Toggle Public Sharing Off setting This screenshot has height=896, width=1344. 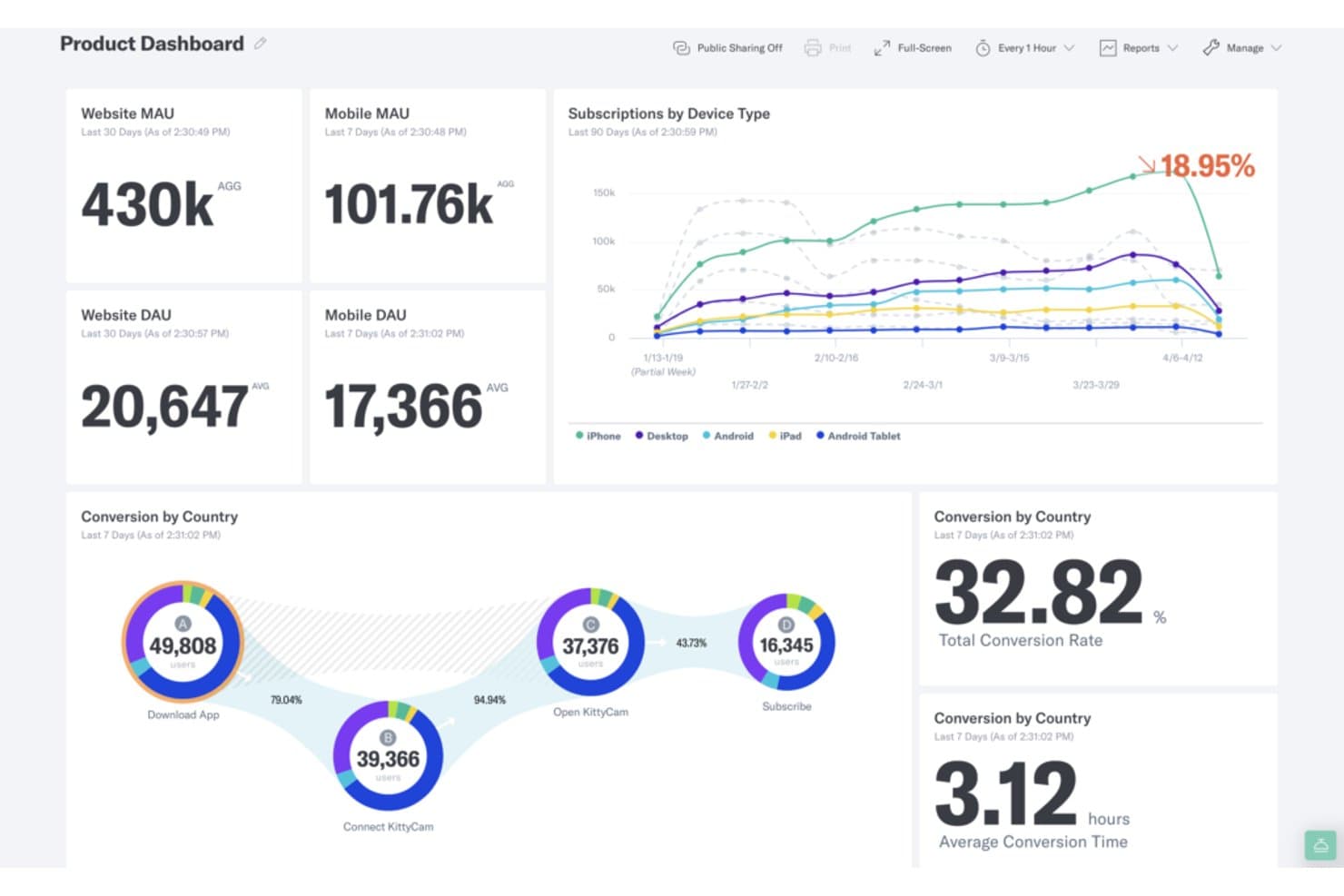tap(727, 48)
